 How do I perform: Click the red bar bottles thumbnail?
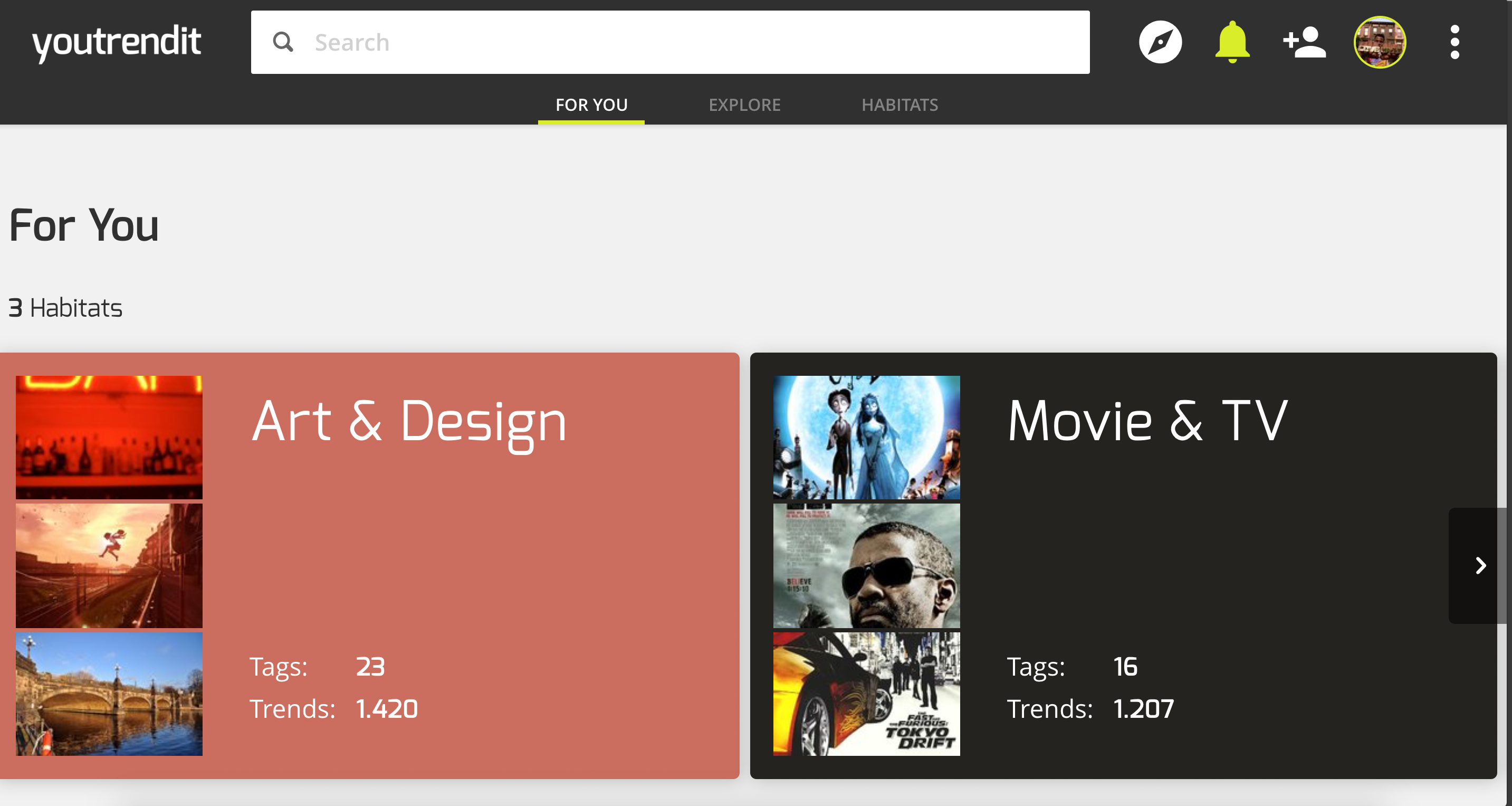coord(109,437)
